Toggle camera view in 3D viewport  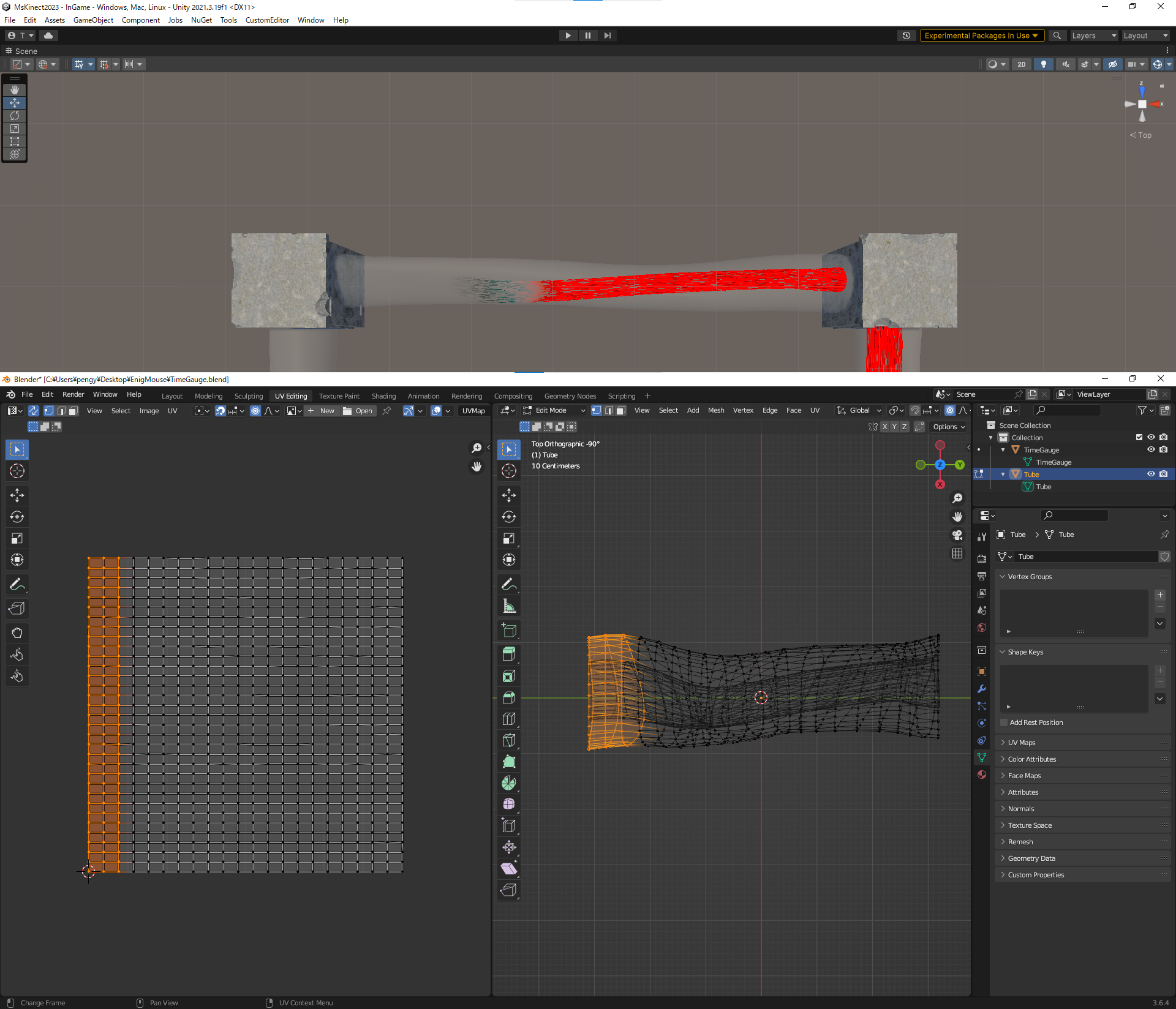957,535
